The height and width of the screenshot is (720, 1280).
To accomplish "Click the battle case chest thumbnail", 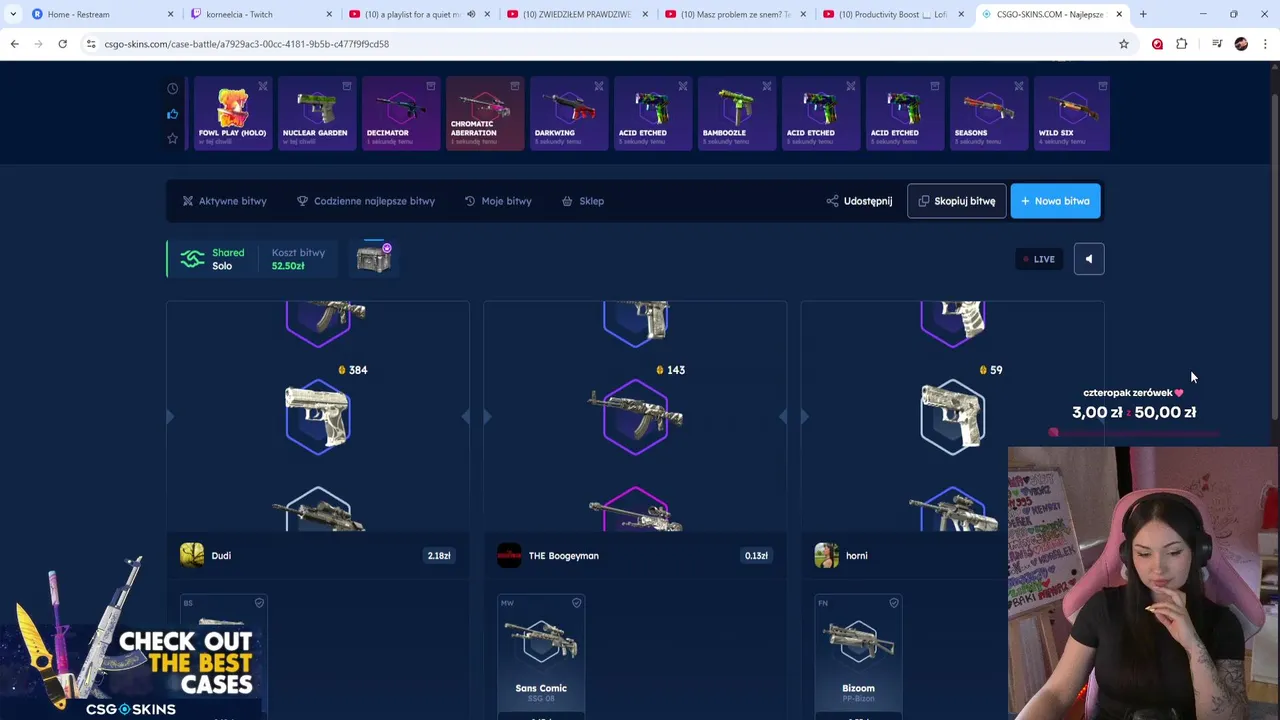I will pos(374,258).
